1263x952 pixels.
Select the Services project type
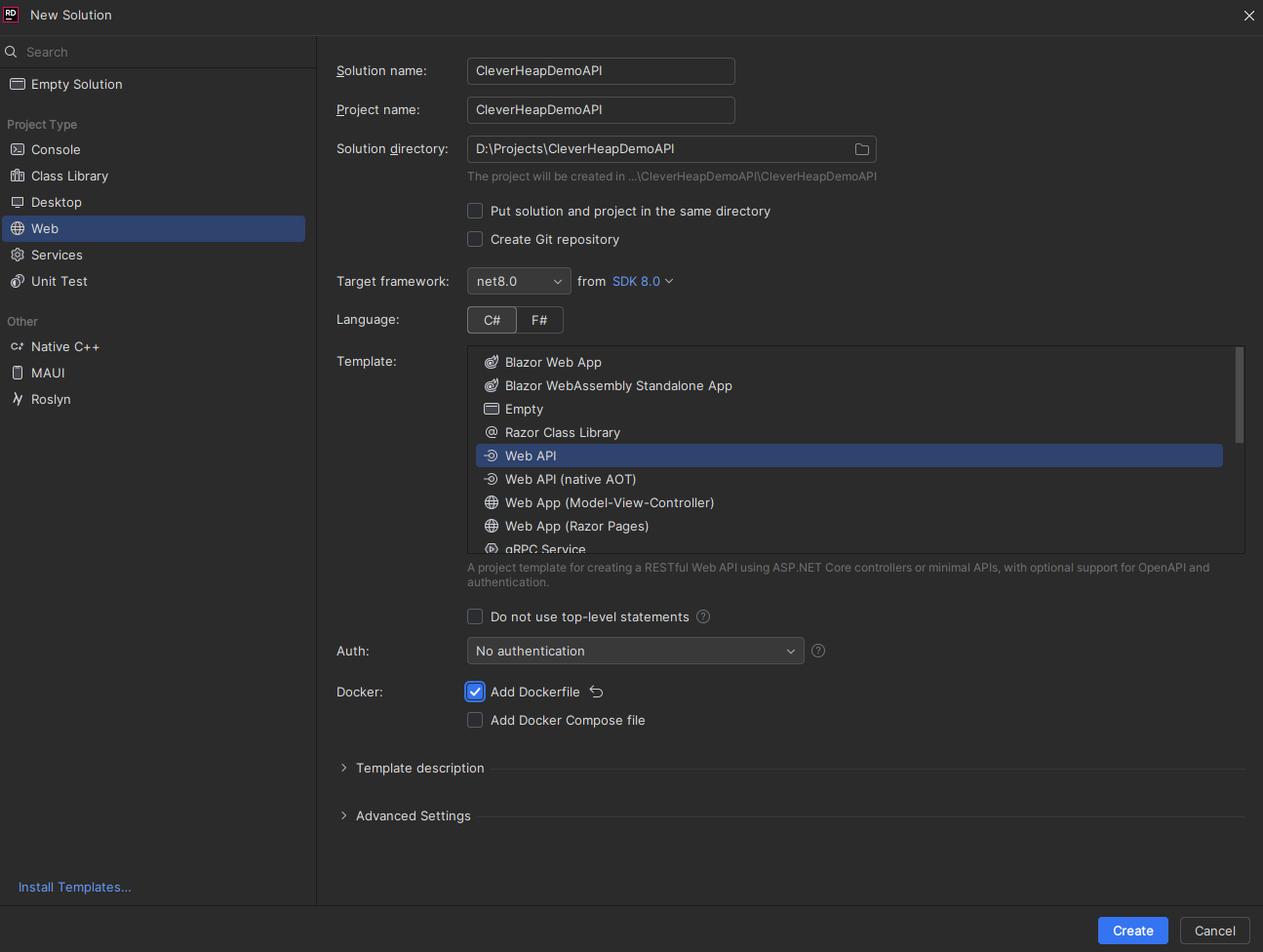pyautogui.click(x=57, y=255)
